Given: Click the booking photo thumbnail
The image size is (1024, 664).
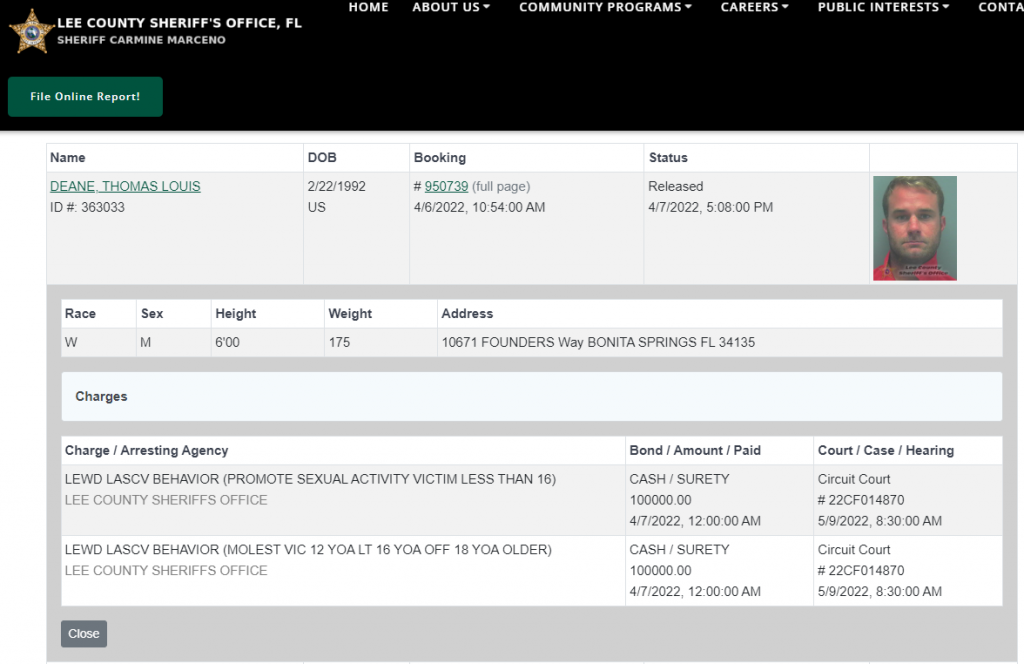Looking at the screenshot, I should pos(914,228).
